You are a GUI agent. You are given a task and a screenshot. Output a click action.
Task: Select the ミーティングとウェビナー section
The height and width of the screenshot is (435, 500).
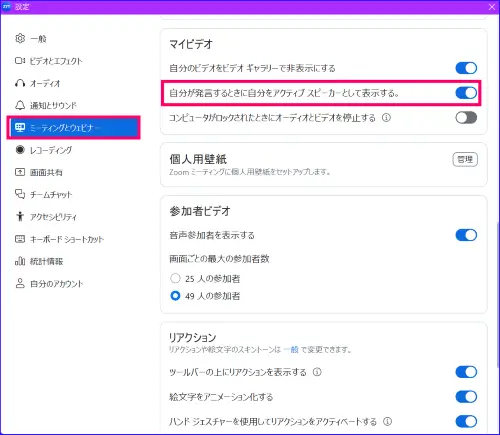coord(73,128)
